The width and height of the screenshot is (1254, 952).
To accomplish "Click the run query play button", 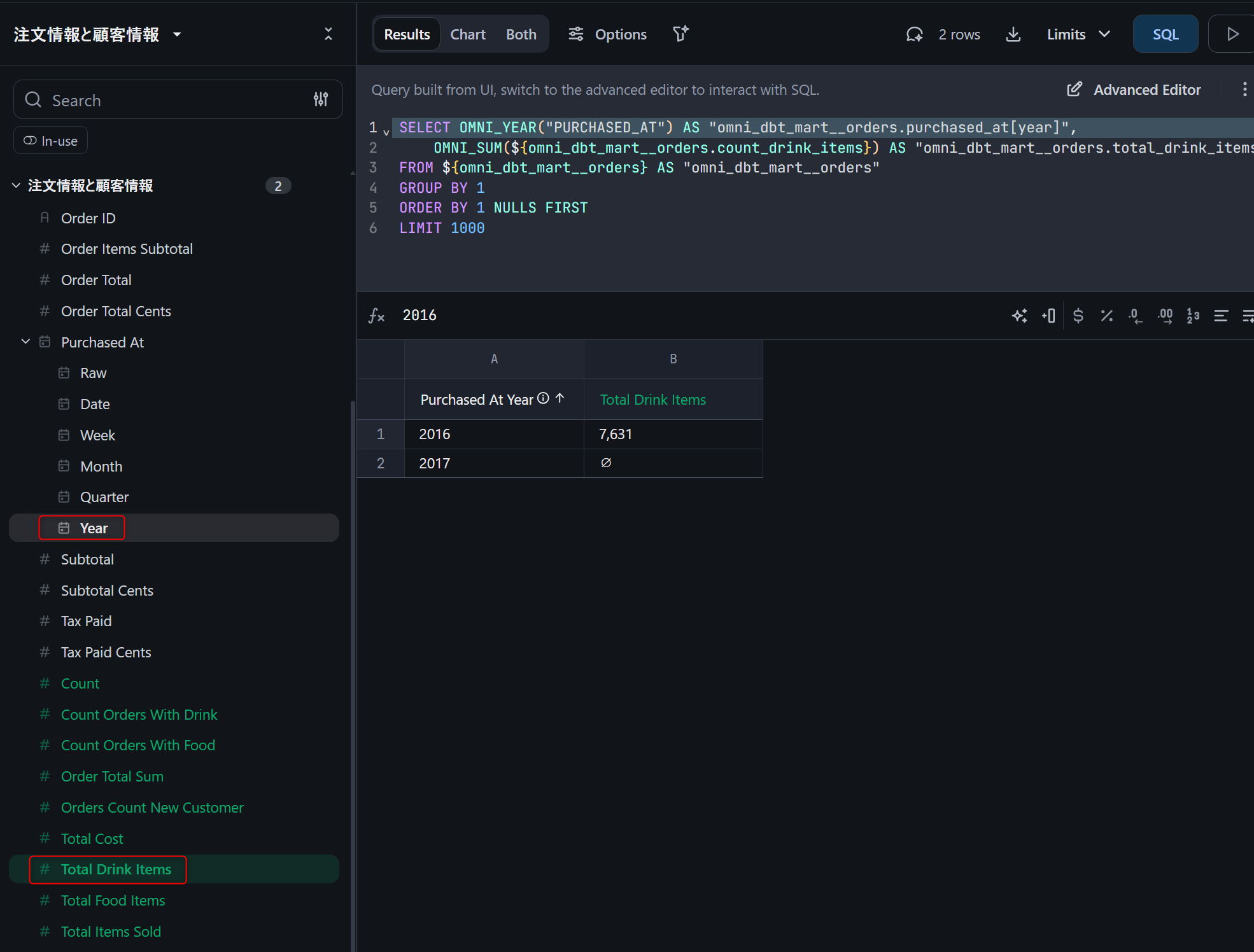I will click(1232, 34).
